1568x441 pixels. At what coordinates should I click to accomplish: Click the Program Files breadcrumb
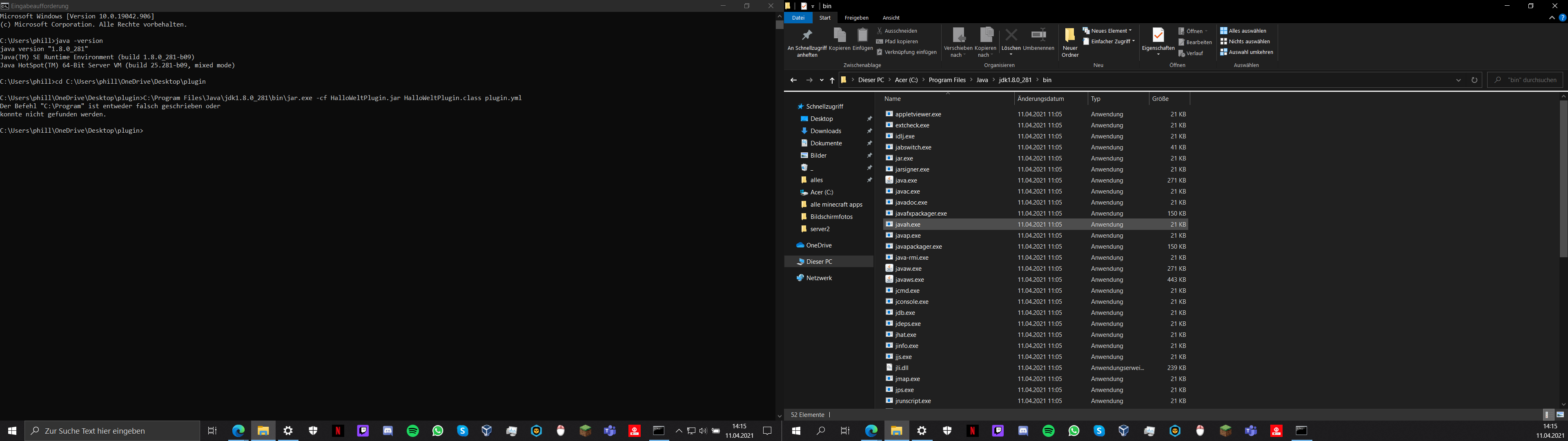tap(947, 80)
